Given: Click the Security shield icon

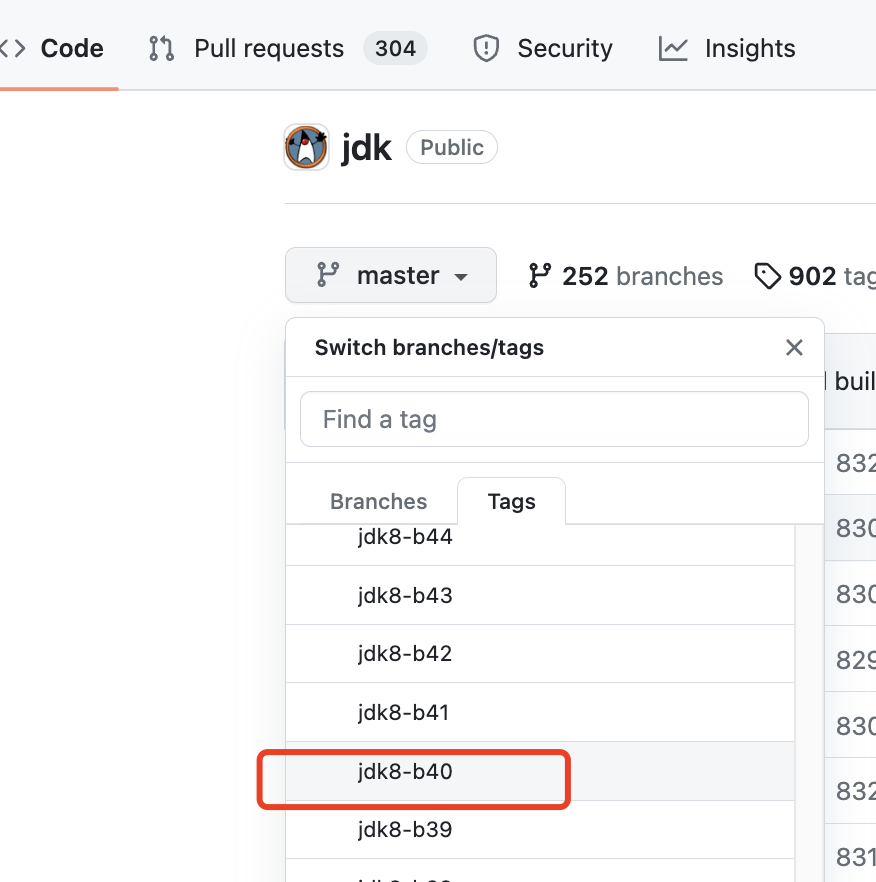Looking at the screenshot, I should 486,48.
